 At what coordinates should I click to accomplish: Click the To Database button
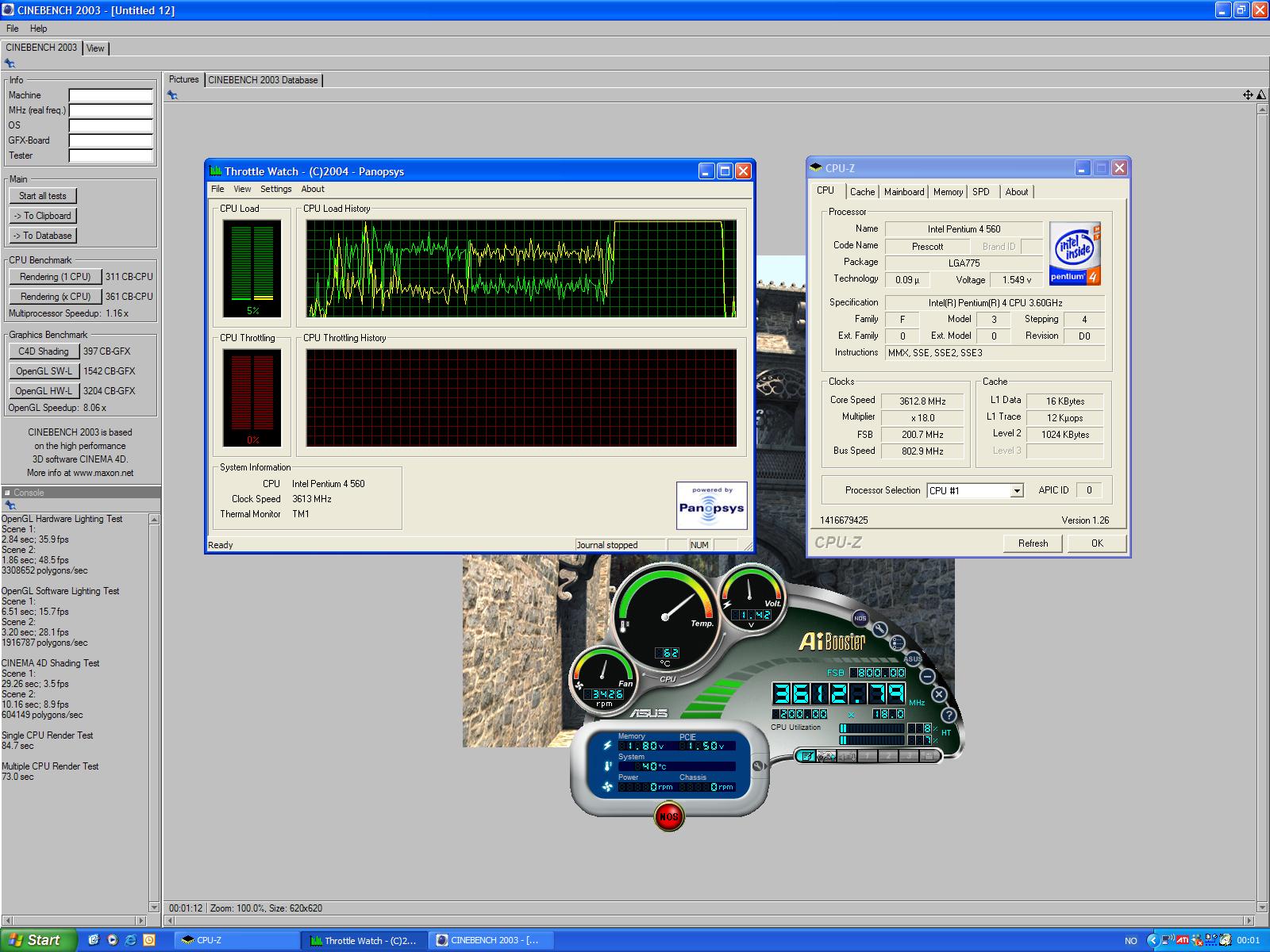pyautogui.click(x=43, y=236)
